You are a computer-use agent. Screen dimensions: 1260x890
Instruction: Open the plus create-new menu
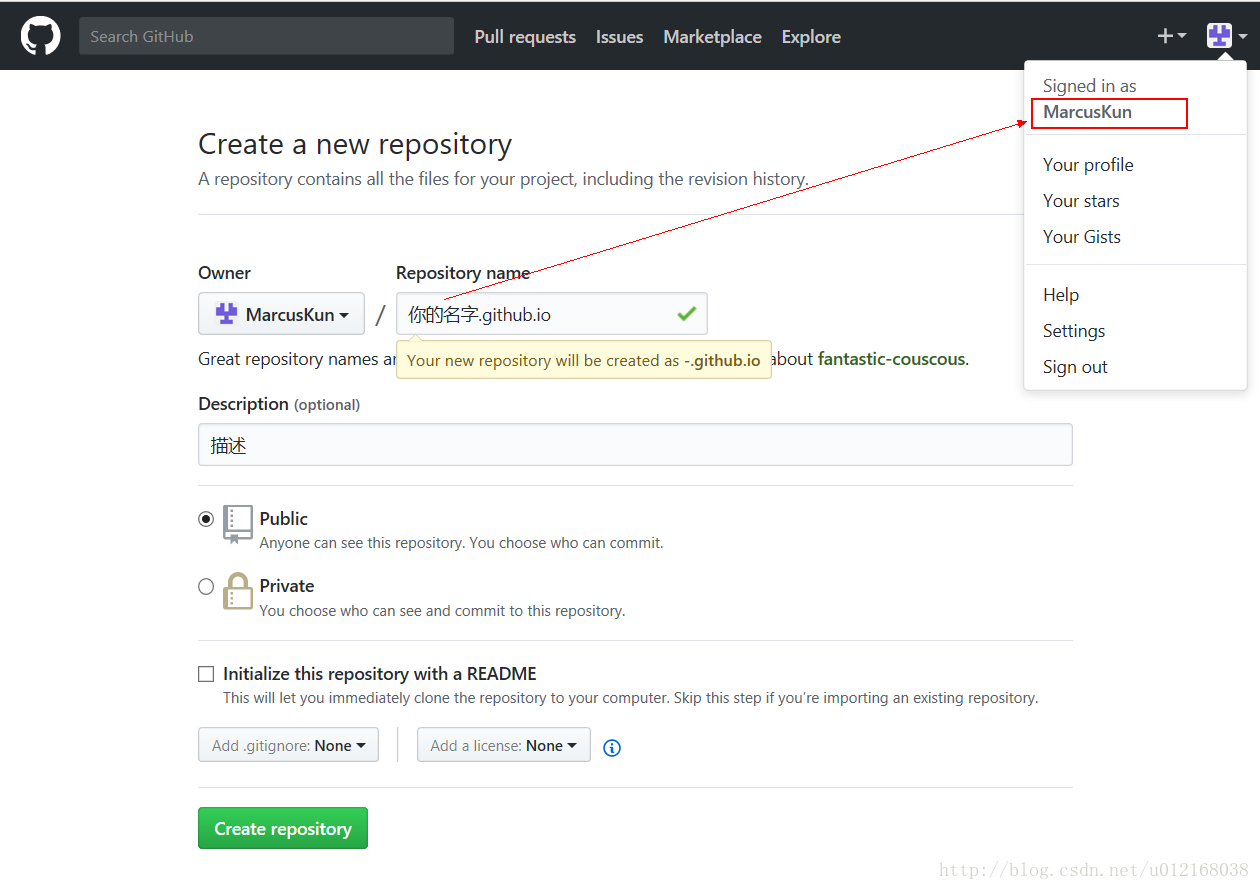point(1171,36)
